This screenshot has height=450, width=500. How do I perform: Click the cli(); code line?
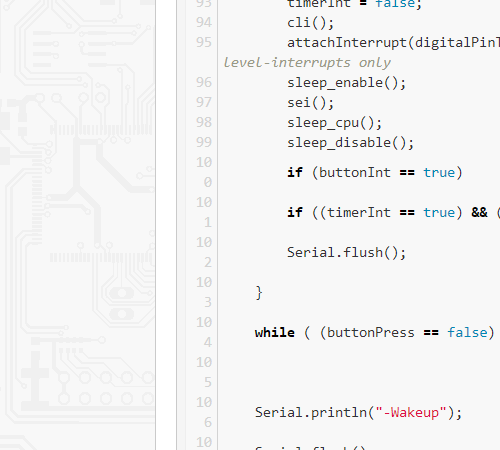310,23
